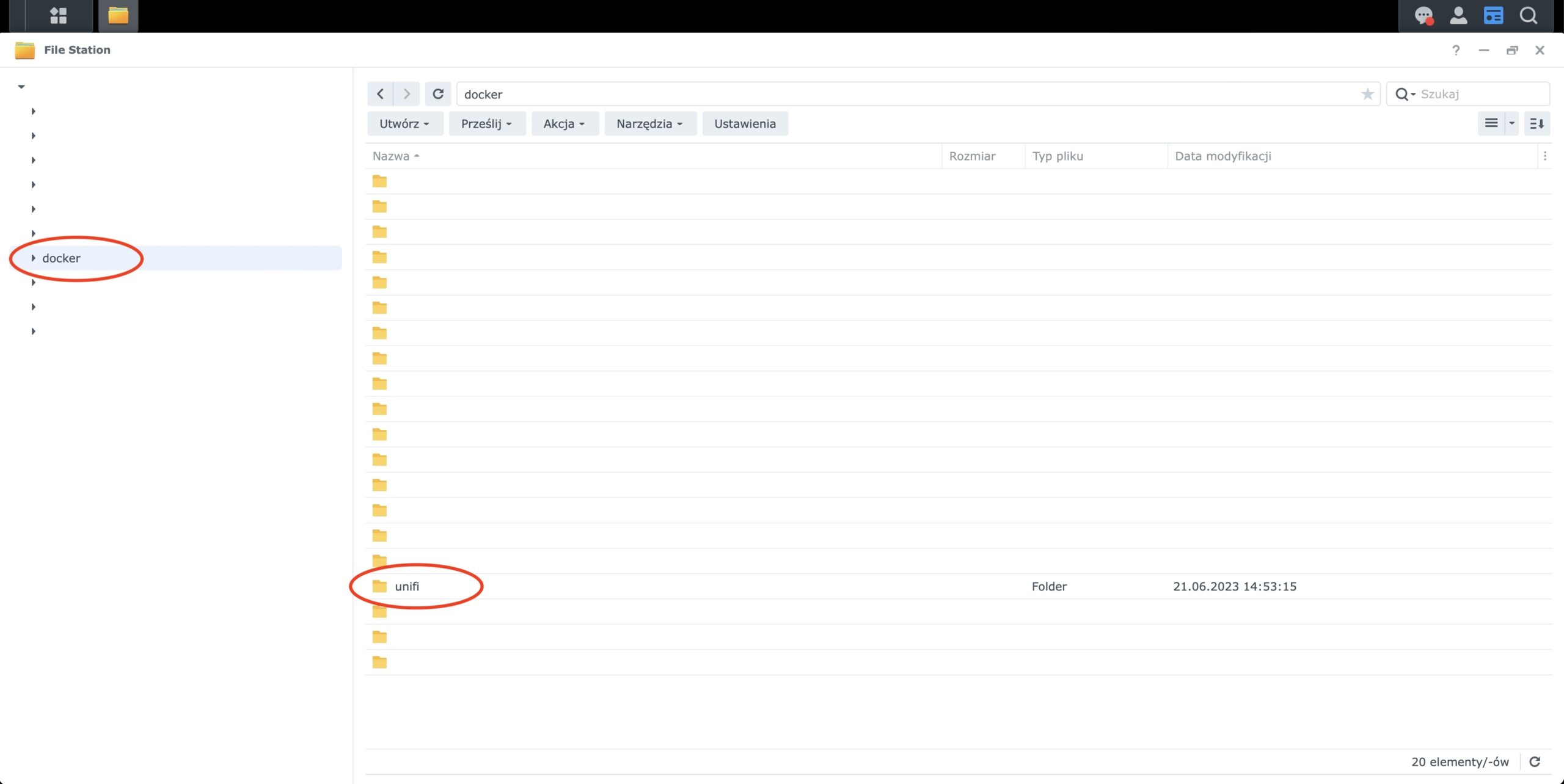Image resolution: width=1564 pixels, height=784 pixels.
Task: Open File Station help question mark
Action: pyautogui.click(x=1456, y=50)
